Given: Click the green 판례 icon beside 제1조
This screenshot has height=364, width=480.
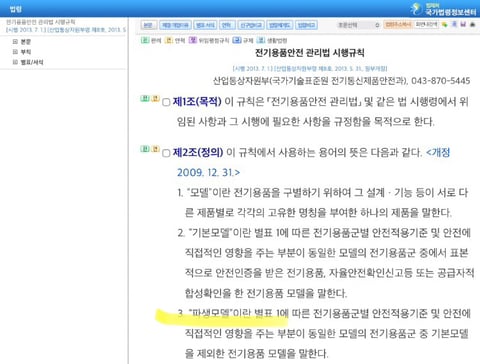Looking at the screenshot, I should 145,98.
